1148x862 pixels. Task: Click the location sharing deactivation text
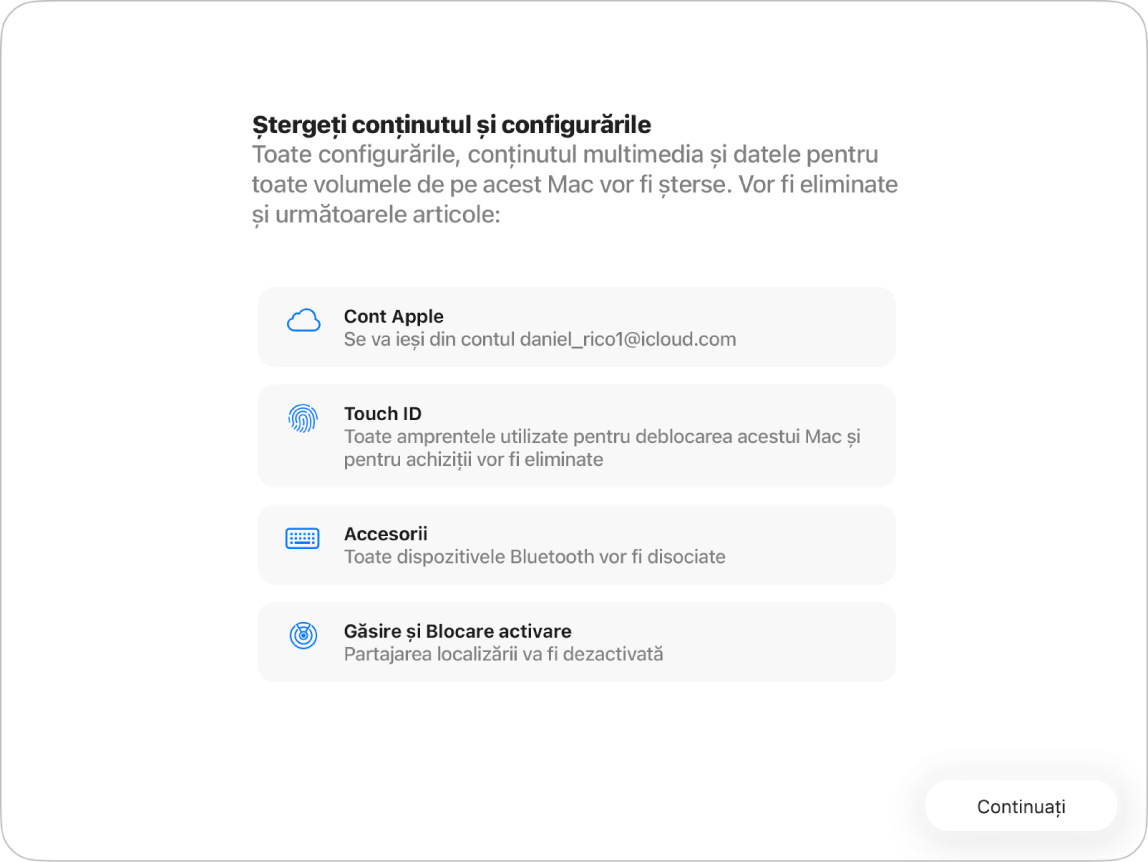pyautogui.click(x=504, y=653)
